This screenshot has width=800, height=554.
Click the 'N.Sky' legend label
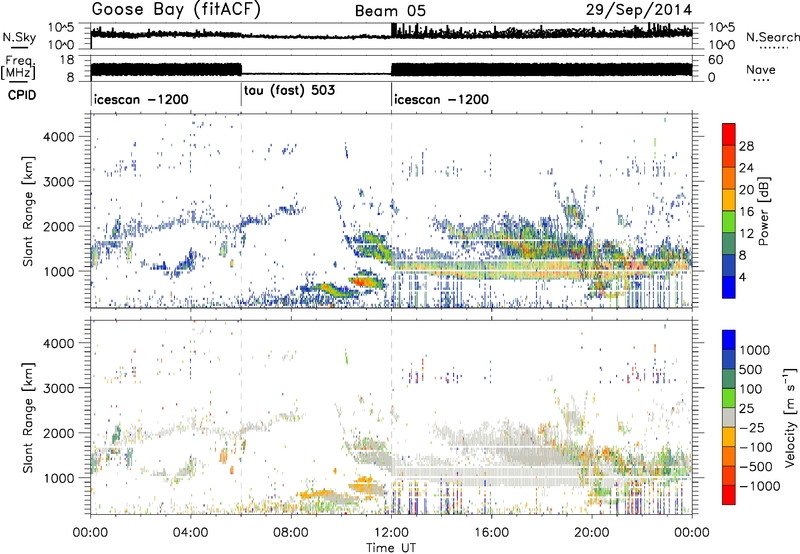click(x=19, y=37)
